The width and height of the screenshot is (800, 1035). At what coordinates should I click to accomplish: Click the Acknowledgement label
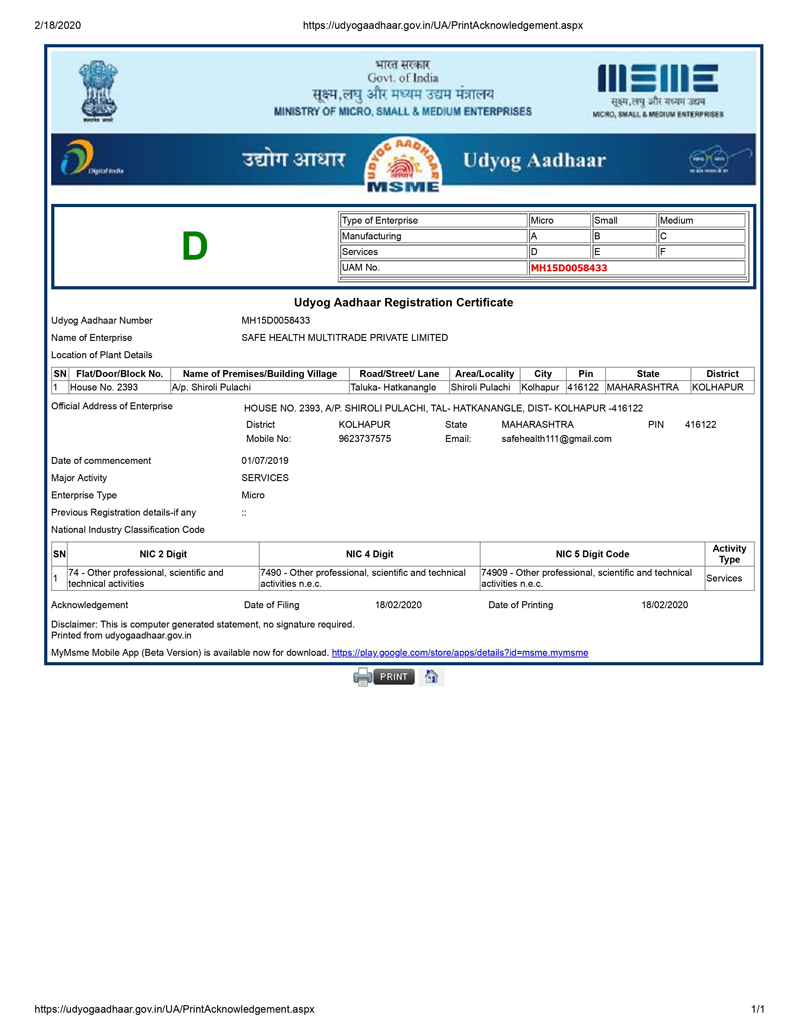click(x=90, y=605)
